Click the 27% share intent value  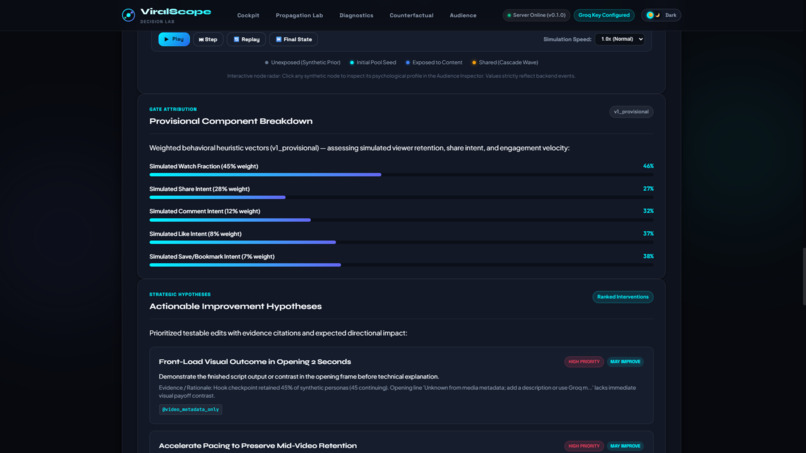tap(648, 189)
